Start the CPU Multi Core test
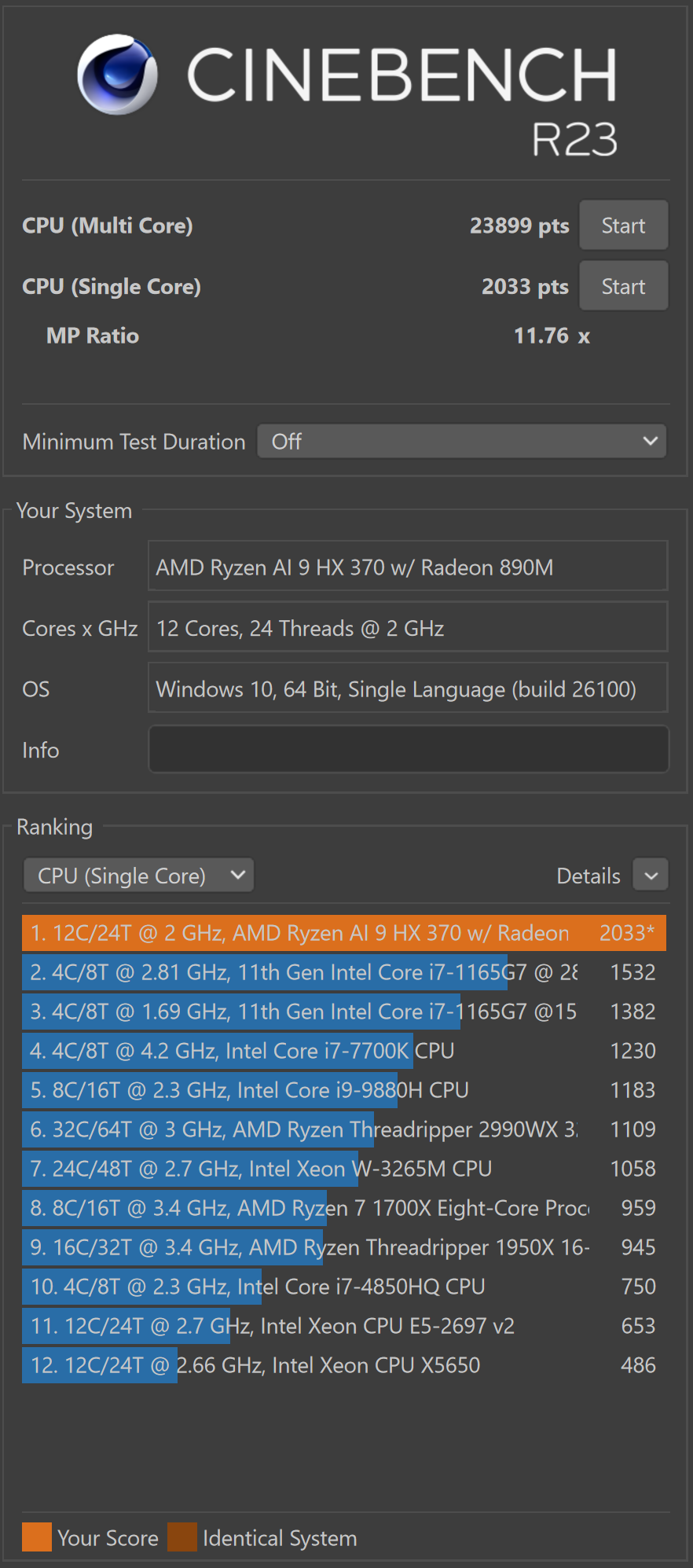The height and width of the screenshot is (1568, 693). (623, 226)
